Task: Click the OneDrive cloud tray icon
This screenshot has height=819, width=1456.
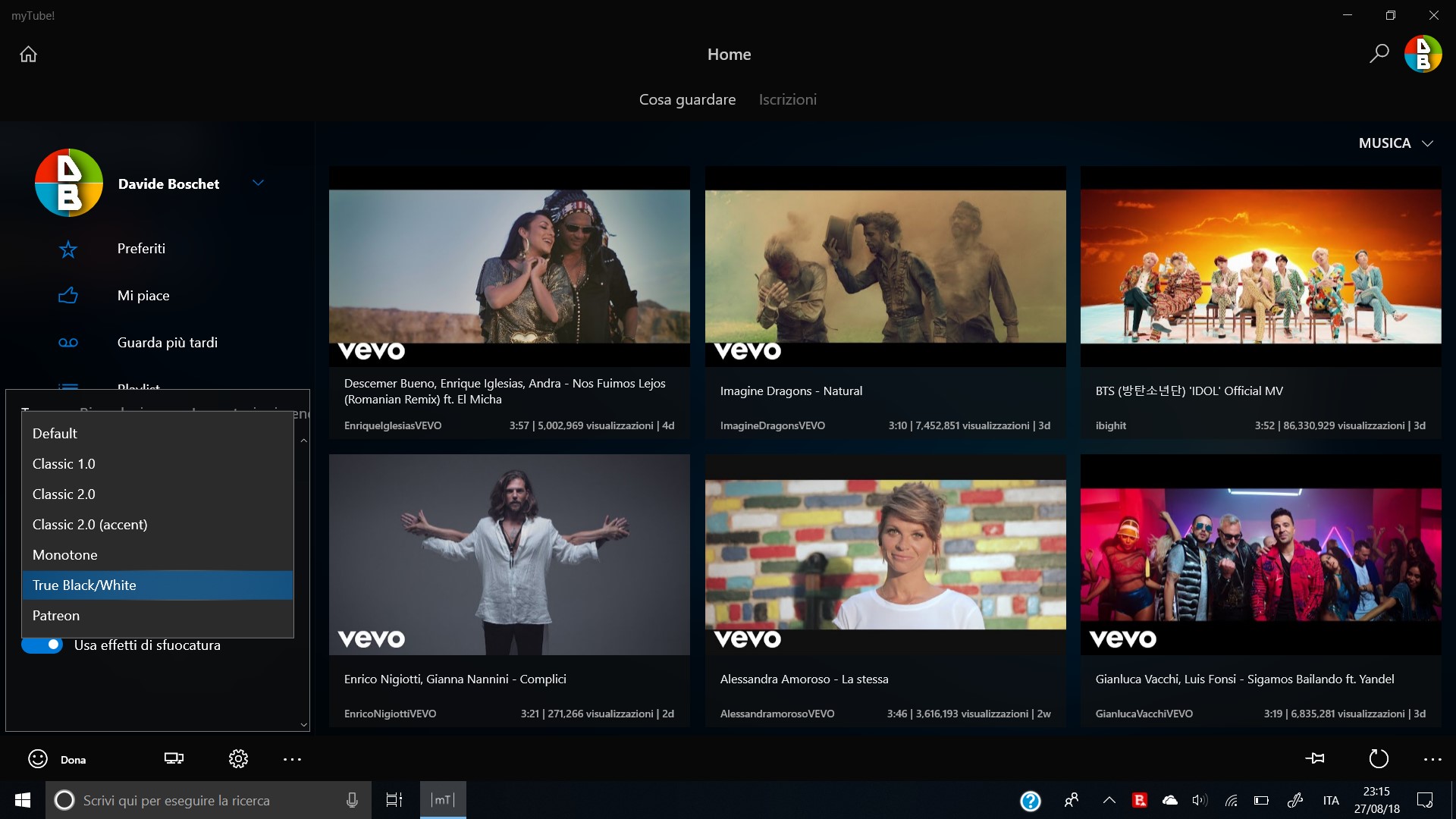Action: click(x=1170, y=800)
